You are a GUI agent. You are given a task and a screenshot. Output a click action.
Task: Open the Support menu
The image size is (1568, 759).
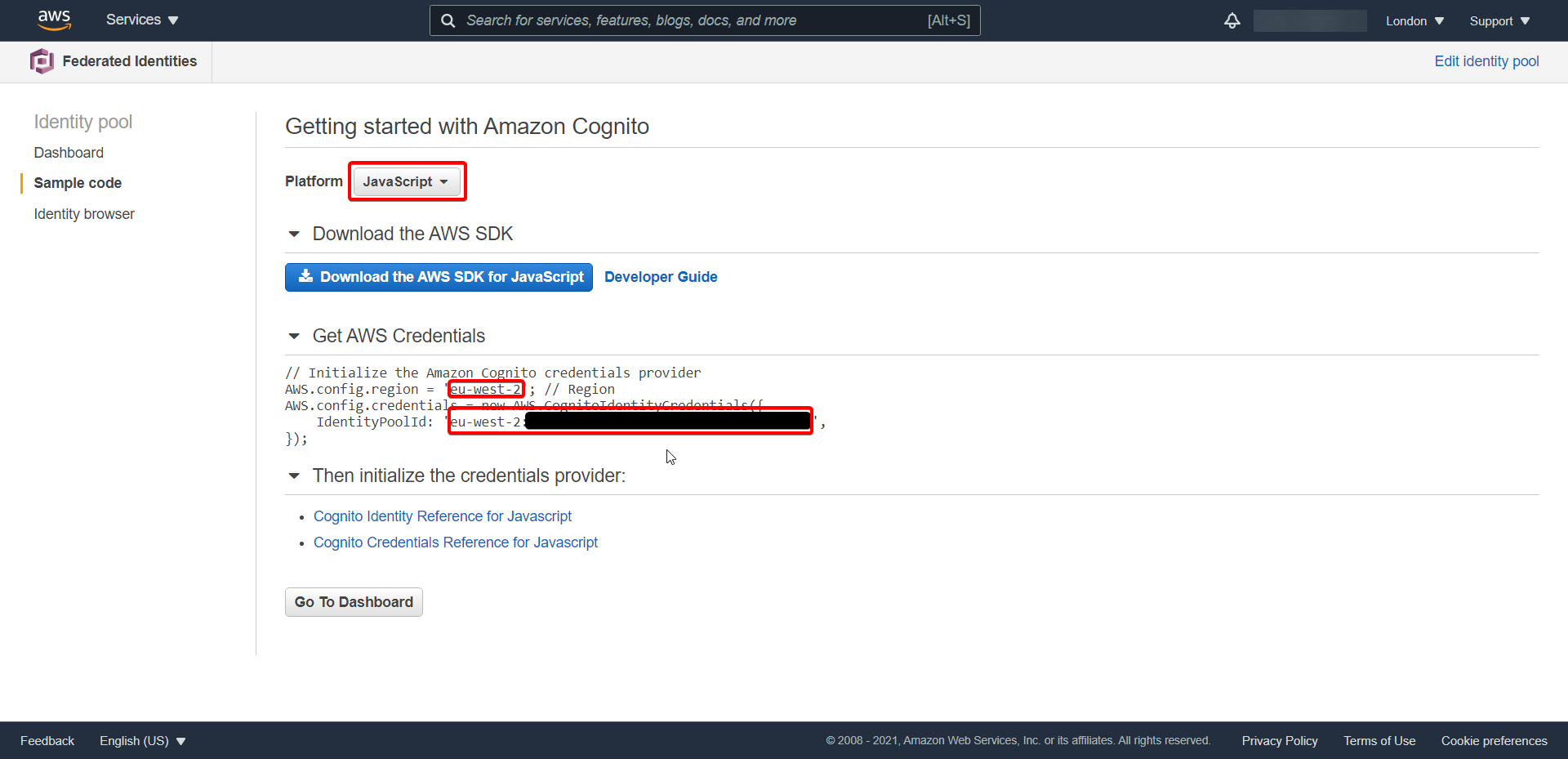[1499, 20]
